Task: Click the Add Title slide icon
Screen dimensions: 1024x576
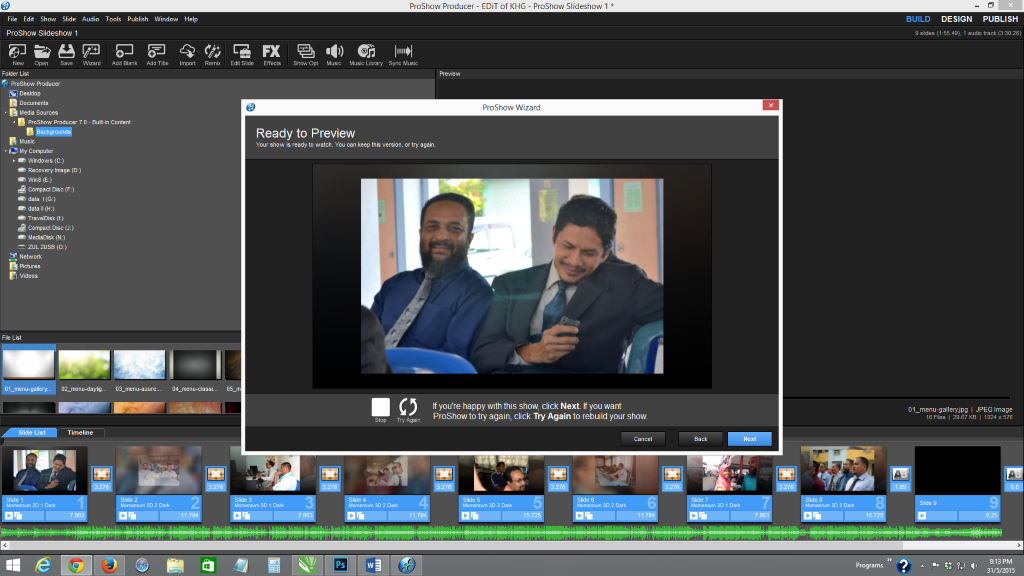Action: (157, 54)
